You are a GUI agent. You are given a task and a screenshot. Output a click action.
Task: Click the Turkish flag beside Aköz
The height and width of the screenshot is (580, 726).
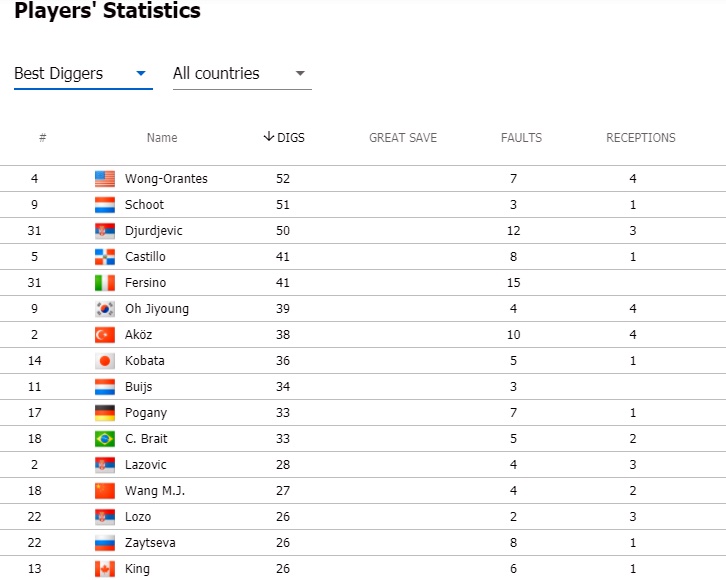(x=105, y=335)
